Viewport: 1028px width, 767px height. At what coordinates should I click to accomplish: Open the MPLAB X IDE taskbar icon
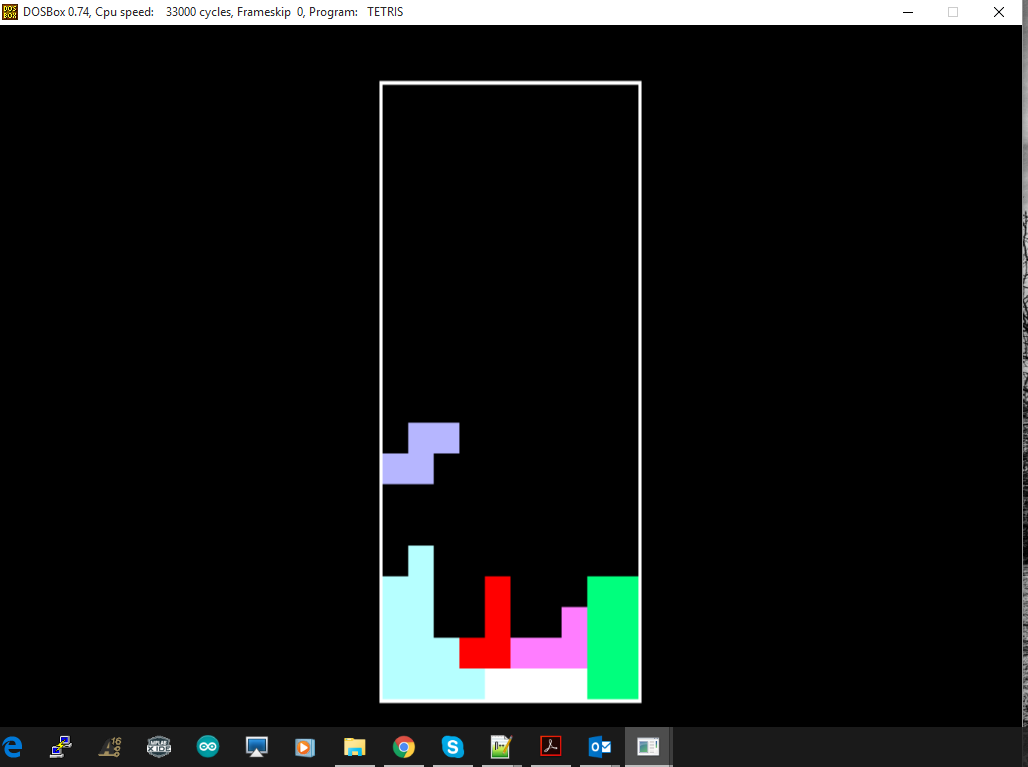pos(159,747)
